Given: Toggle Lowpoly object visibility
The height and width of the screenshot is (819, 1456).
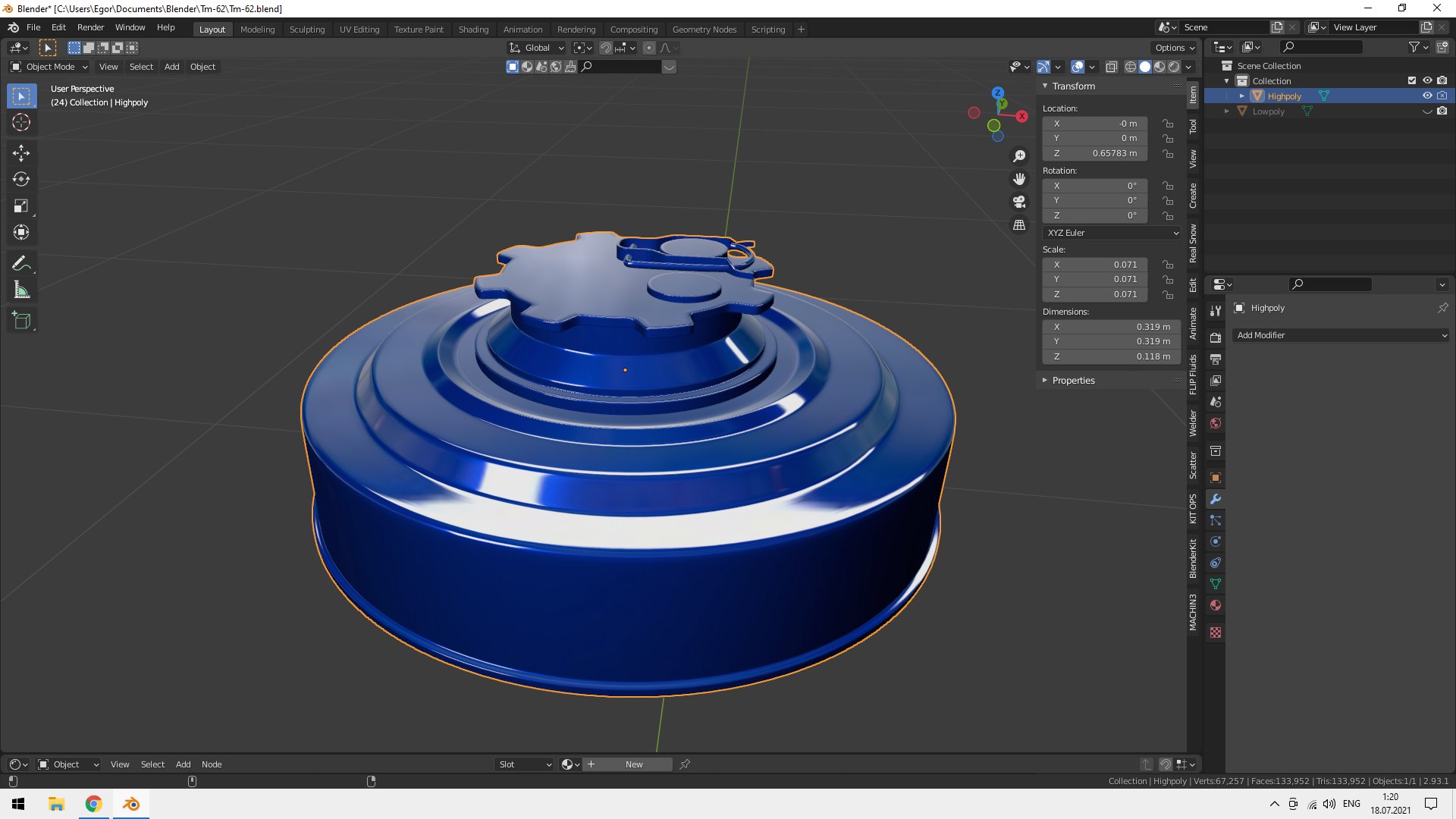Looking at the screenshot, I should click(1427, 111).
